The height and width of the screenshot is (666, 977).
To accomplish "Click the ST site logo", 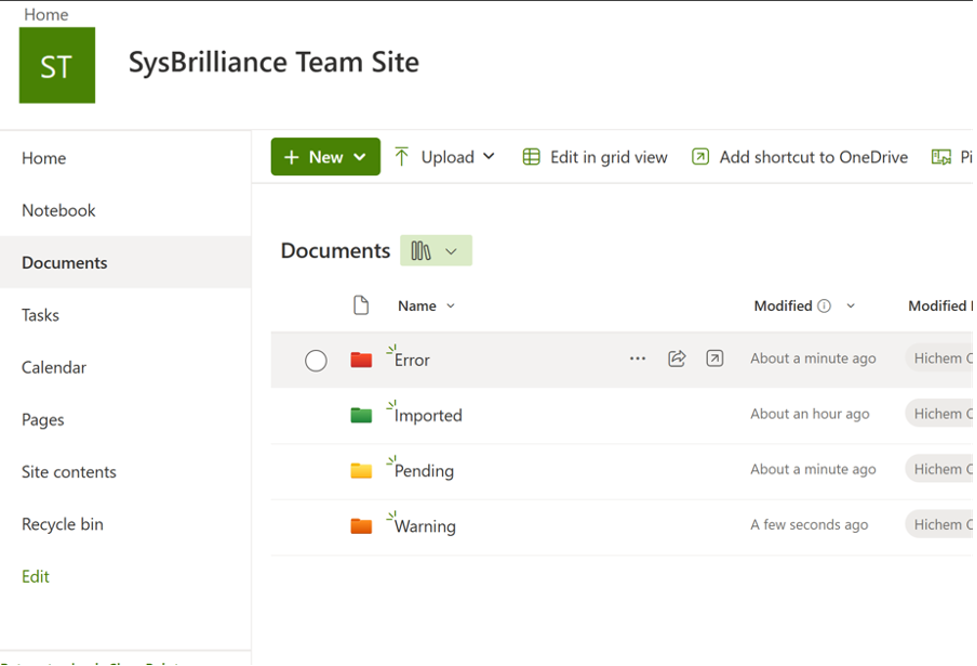I will click(56, 64).
